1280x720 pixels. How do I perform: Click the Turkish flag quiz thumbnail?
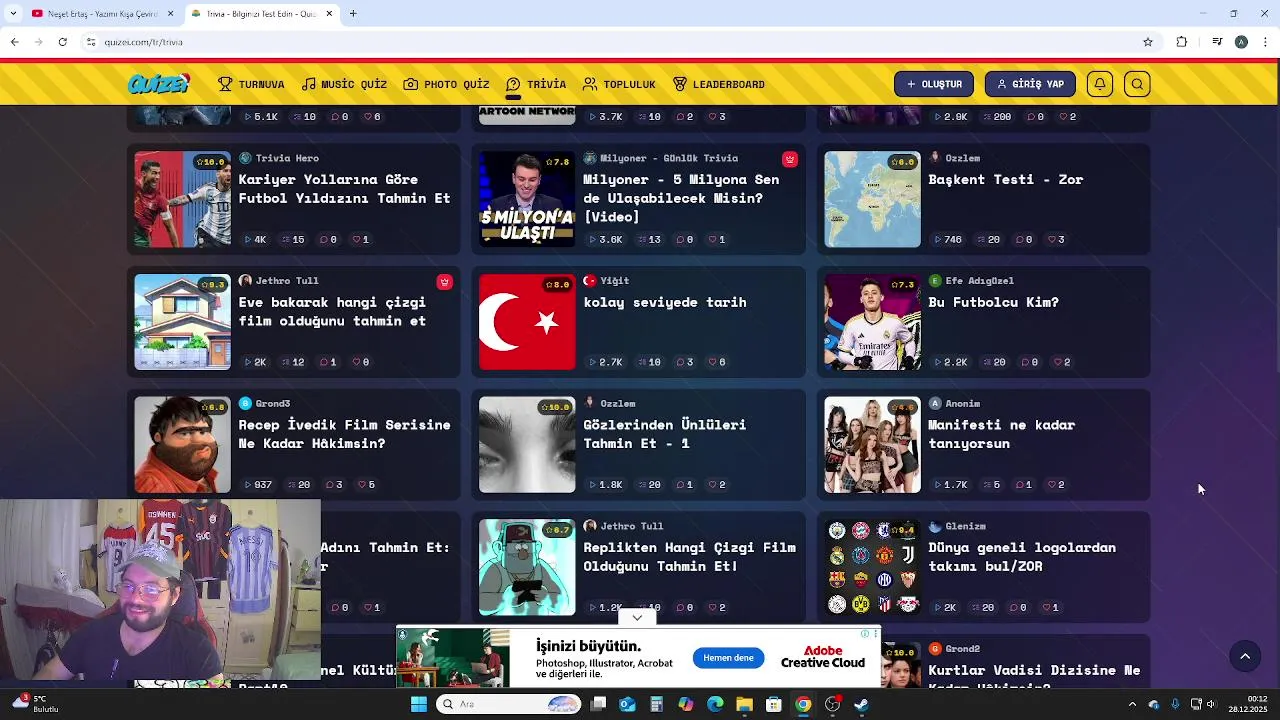pos(527,322)
